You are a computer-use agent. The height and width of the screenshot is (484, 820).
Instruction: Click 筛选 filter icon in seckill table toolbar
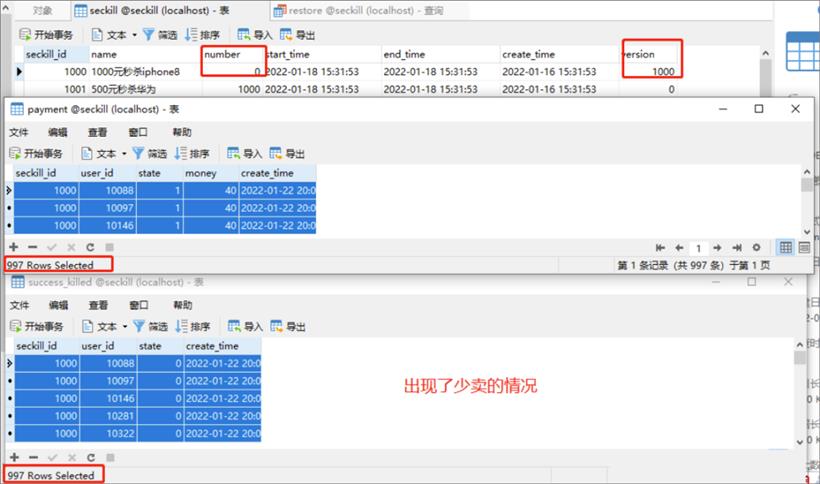(x=160, y=35)
